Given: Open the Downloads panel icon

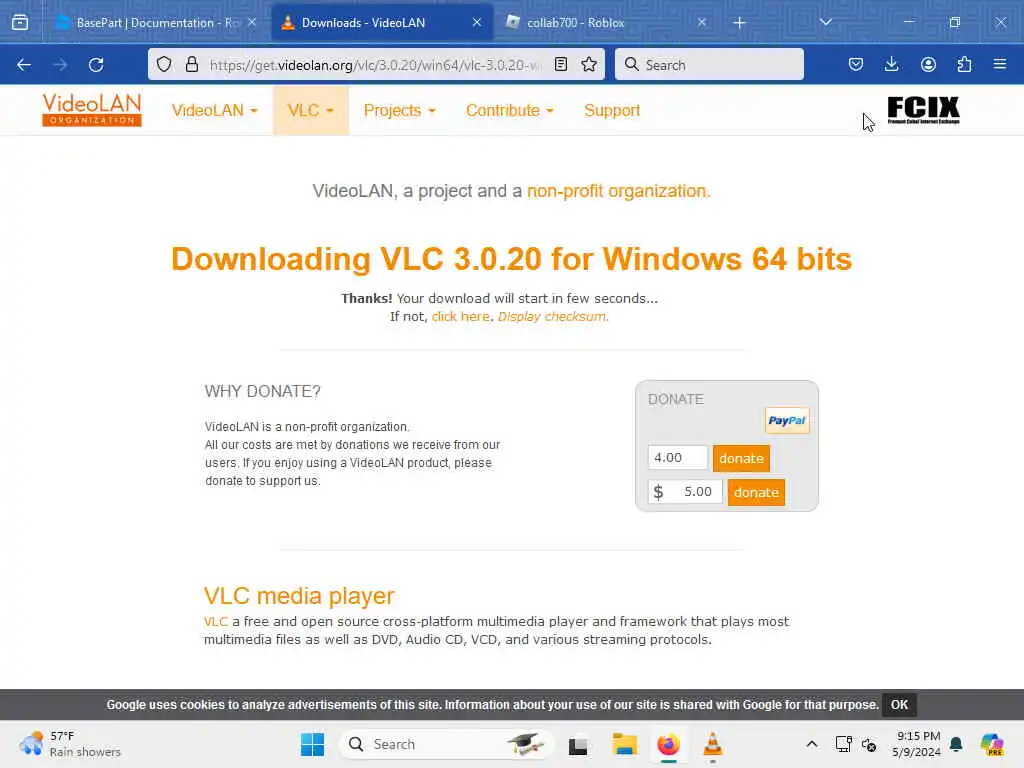Looking at the screenshot, I should tap(891, 64).
